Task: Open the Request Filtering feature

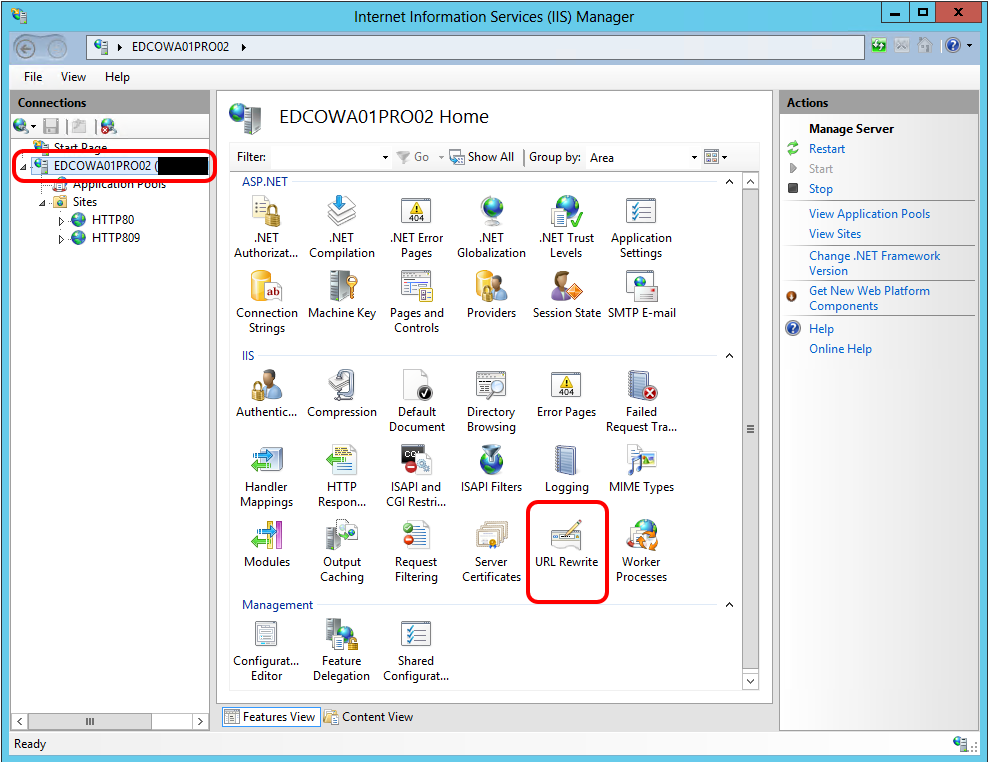Action: point(416,551)
